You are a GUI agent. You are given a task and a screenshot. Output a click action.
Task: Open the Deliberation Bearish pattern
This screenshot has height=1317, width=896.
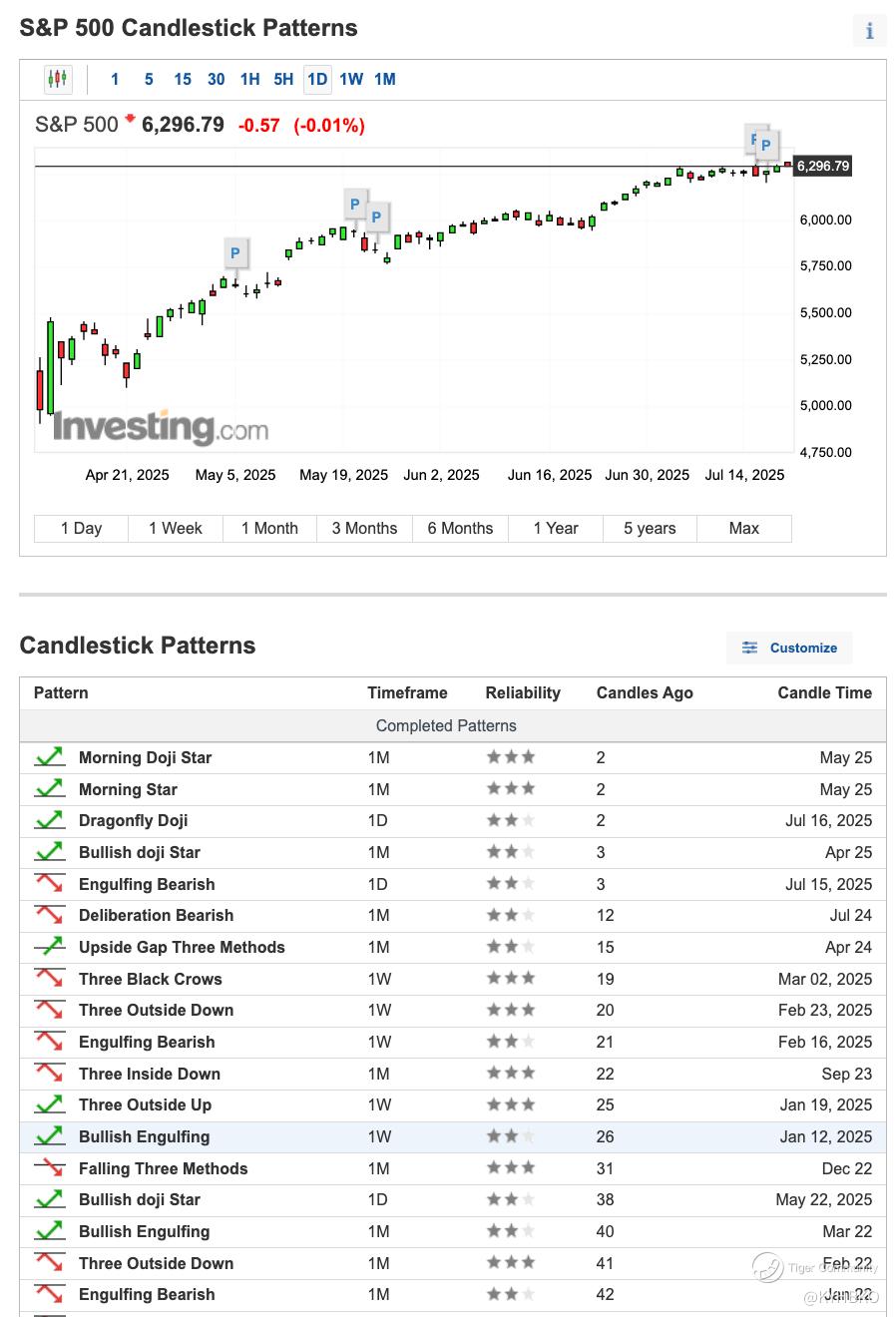pyautogui.click(x=157, y=915)
